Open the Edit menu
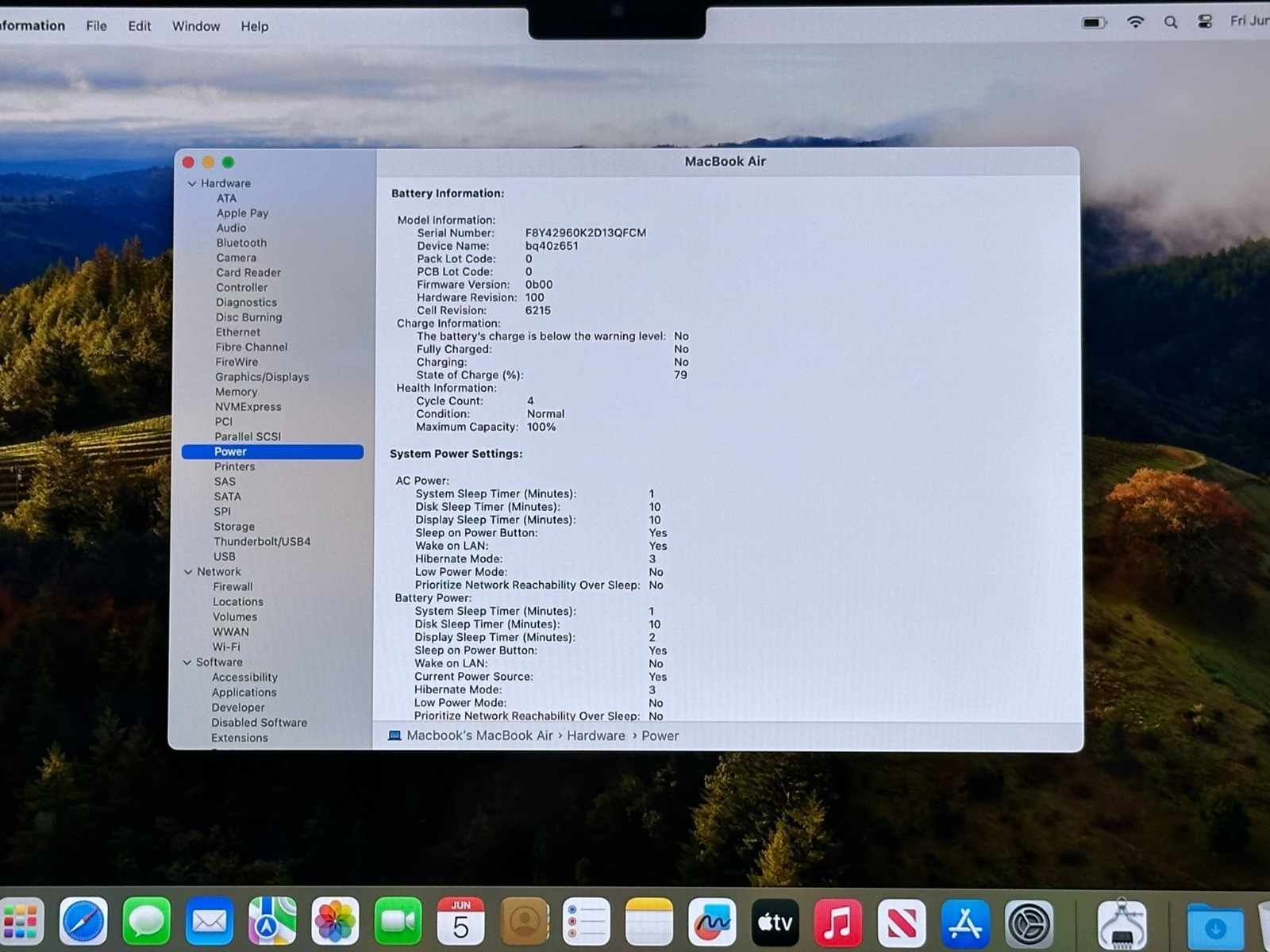Image resolution: width=1270 pixels, height=952 pixels. point(140,26)
